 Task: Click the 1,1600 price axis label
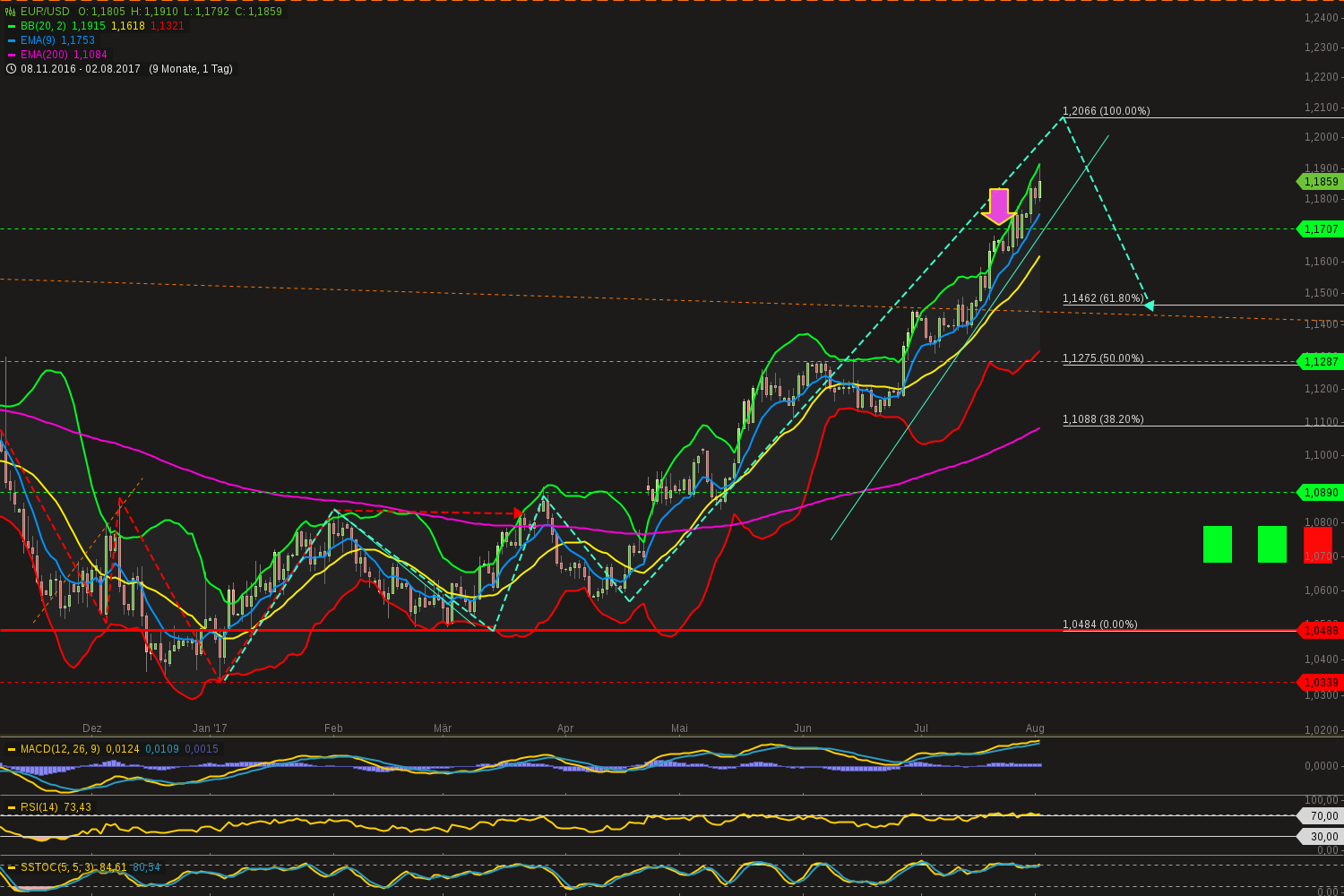tap(1322, 262)
